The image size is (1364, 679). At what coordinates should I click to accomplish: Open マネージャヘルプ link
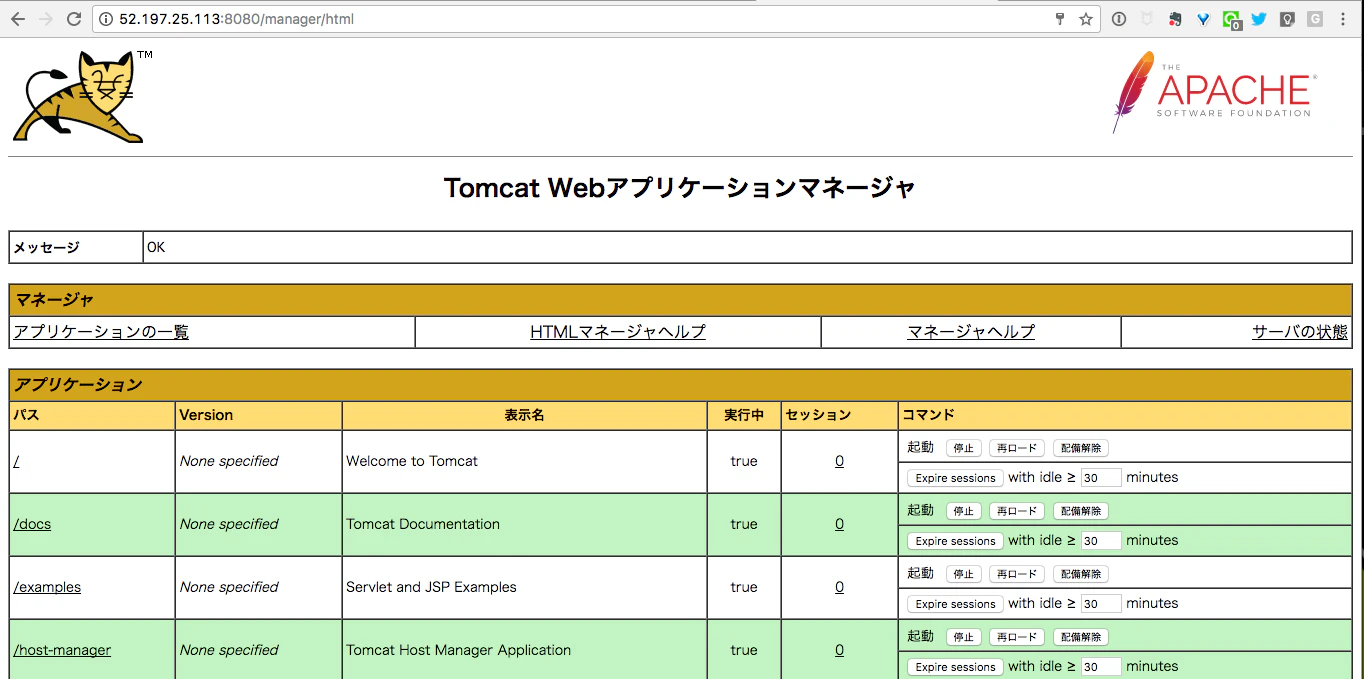[x=971, y=332]
